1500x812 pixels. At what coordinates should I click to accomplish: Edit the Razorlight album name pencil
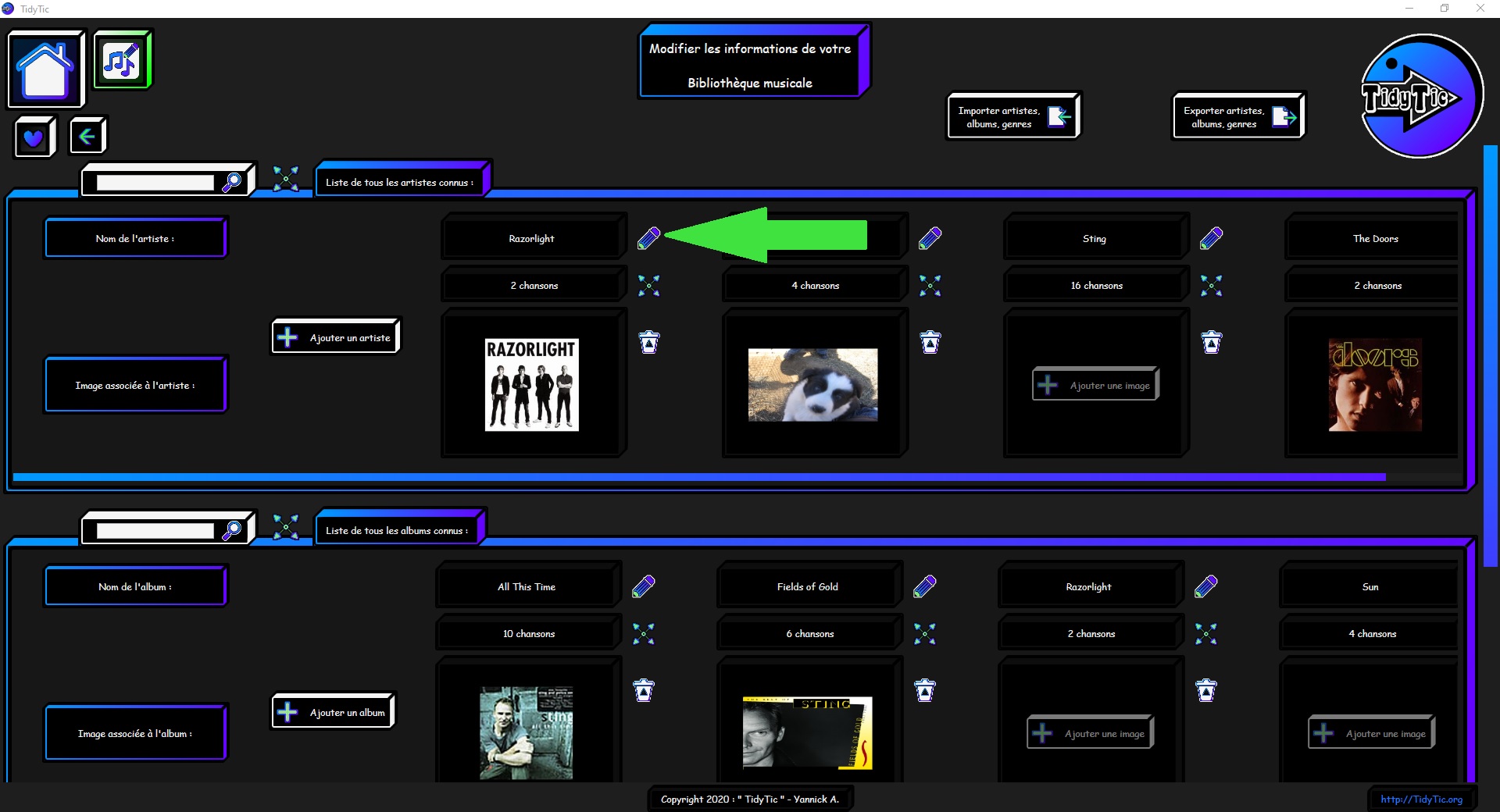[1205, 586]
